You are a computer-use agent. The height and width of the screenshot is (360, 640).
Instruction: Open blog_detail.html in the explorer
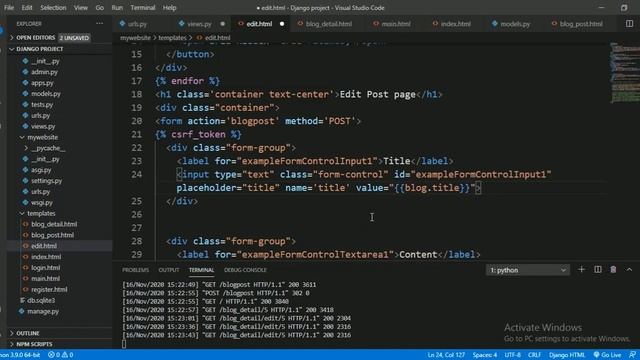click(54, 224)
